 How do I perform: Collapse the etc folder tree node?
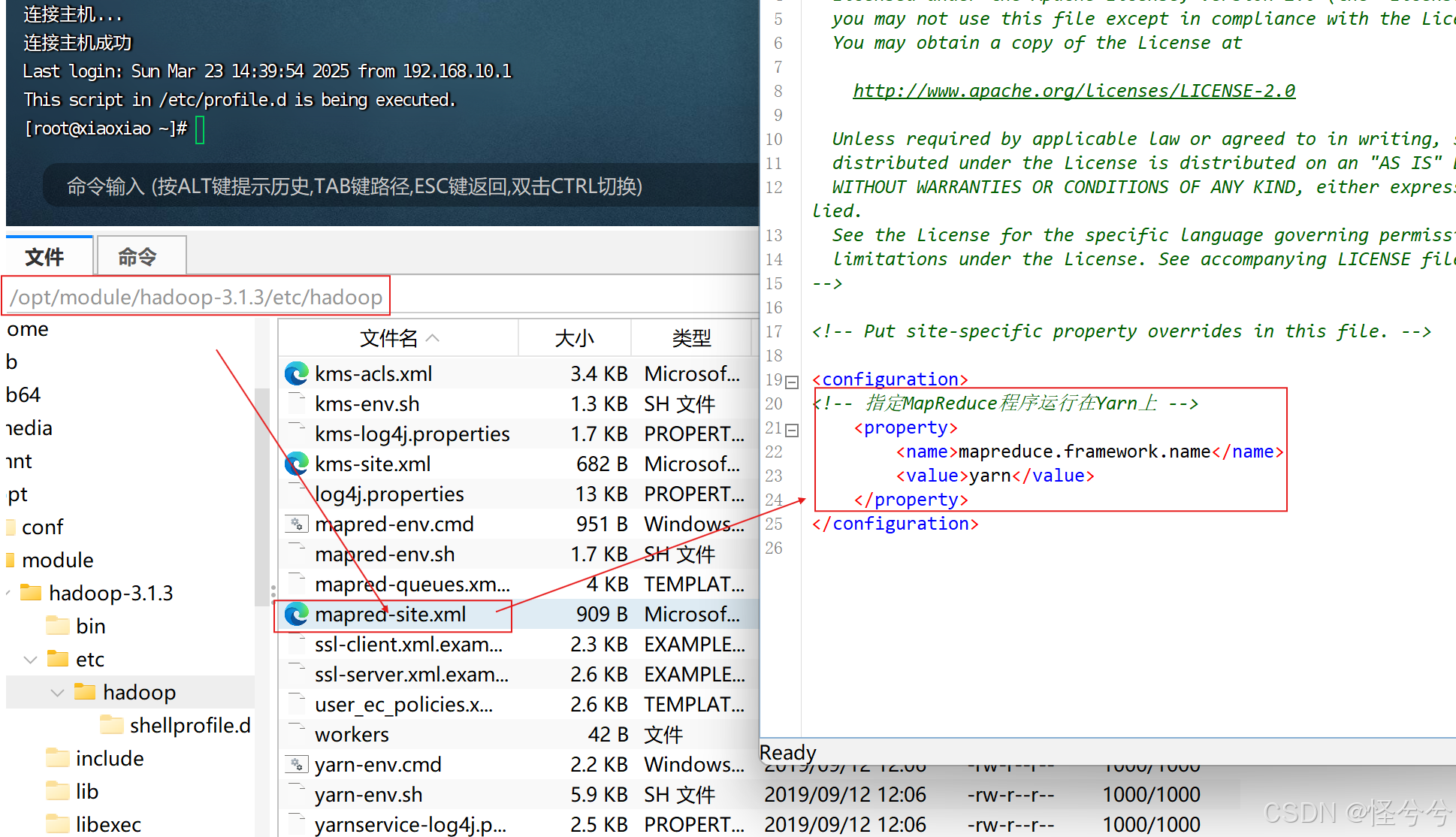(31, 659)
